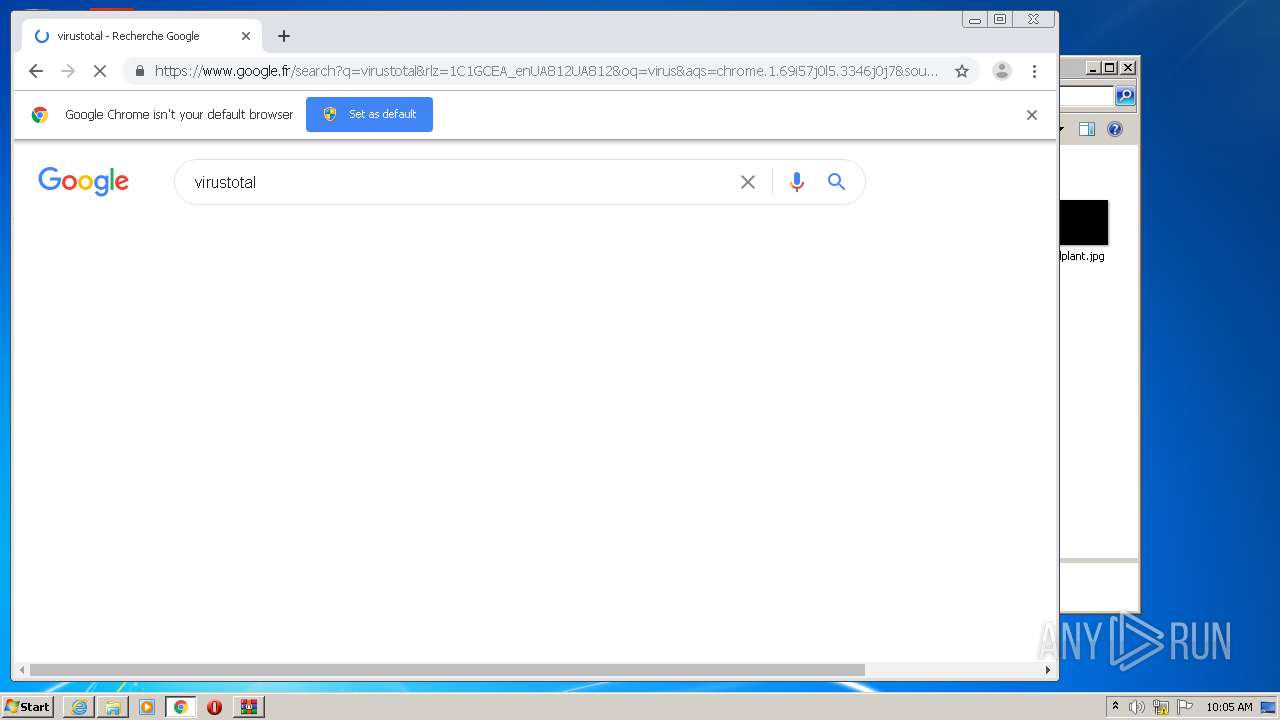This screenshot has height=720, width=1280.
Task: Click the address bar URL
Action: [x=546, y=71]
